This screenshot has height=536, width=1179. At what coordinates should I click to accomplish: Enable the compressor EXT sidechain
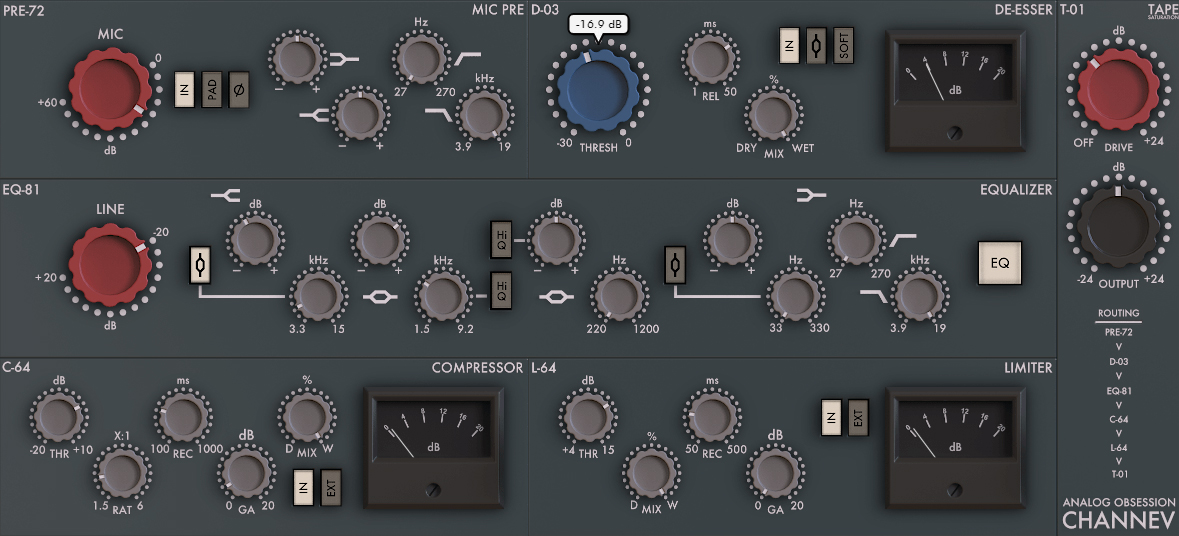[331, 488]
